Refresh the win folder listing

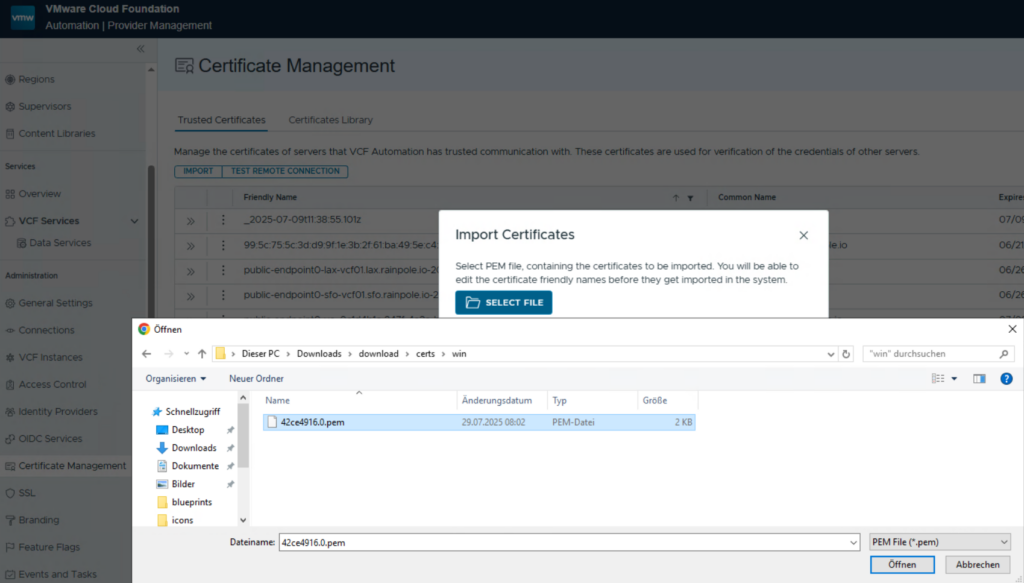click(x=847, y=354)
